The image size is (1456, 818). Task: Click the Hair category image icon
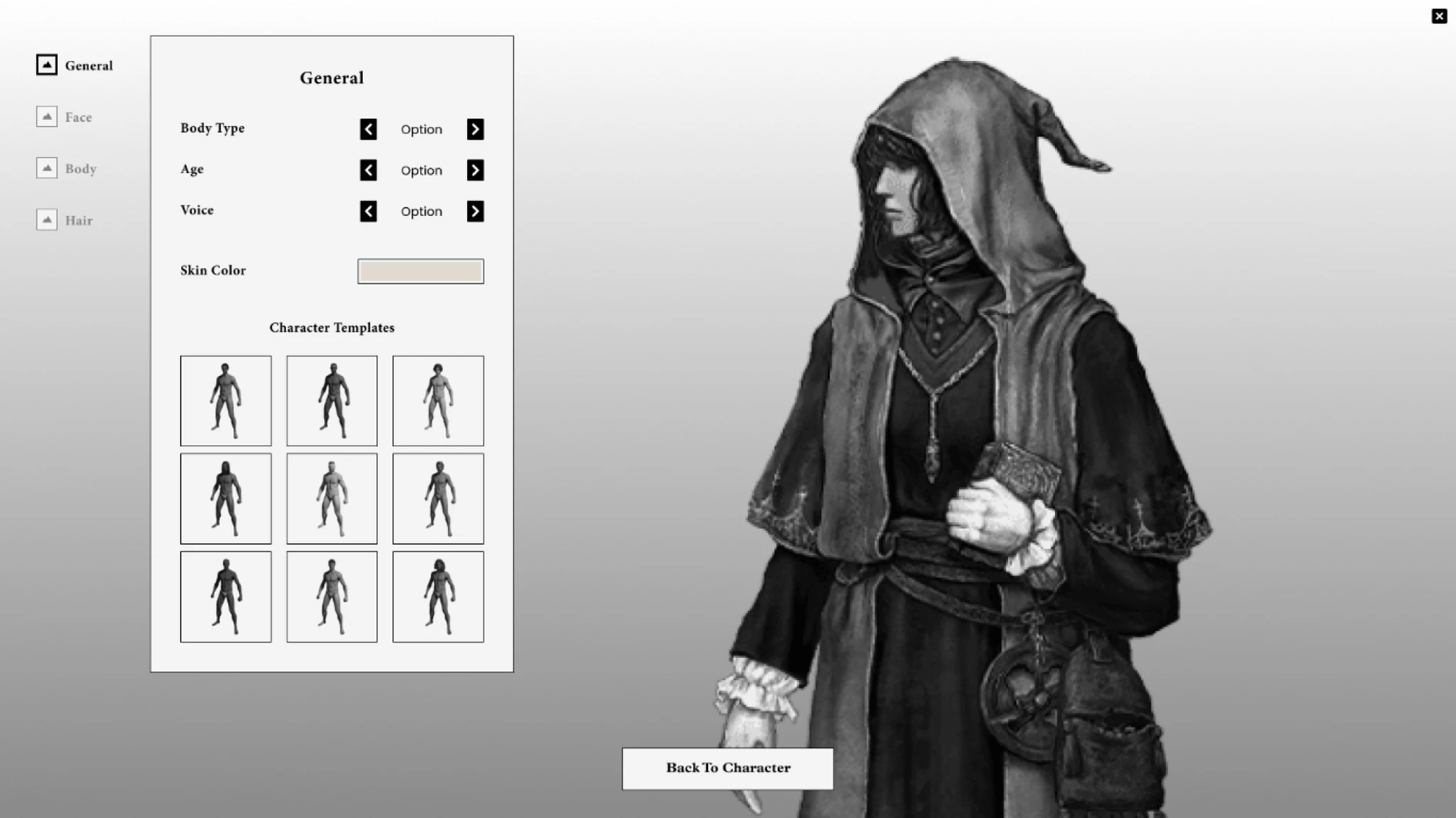pos(47,220)
